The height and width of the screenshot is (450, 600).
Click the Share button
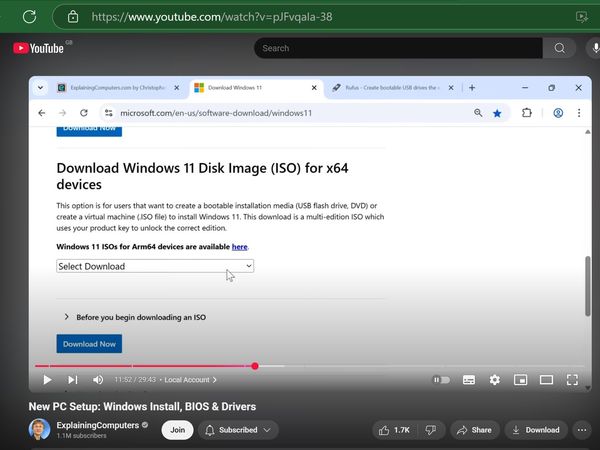475,430
